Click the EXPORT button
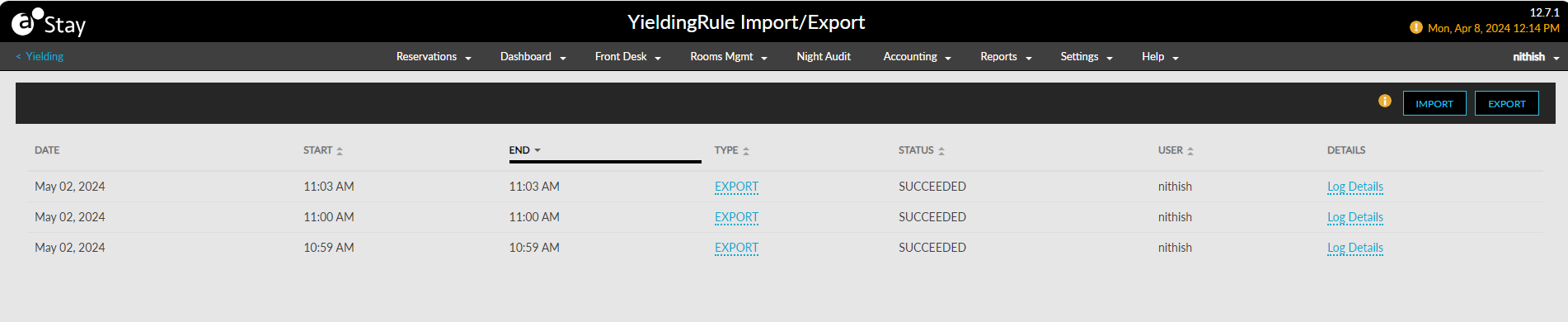This screenshot has width=1568, height=322. 1506,103
